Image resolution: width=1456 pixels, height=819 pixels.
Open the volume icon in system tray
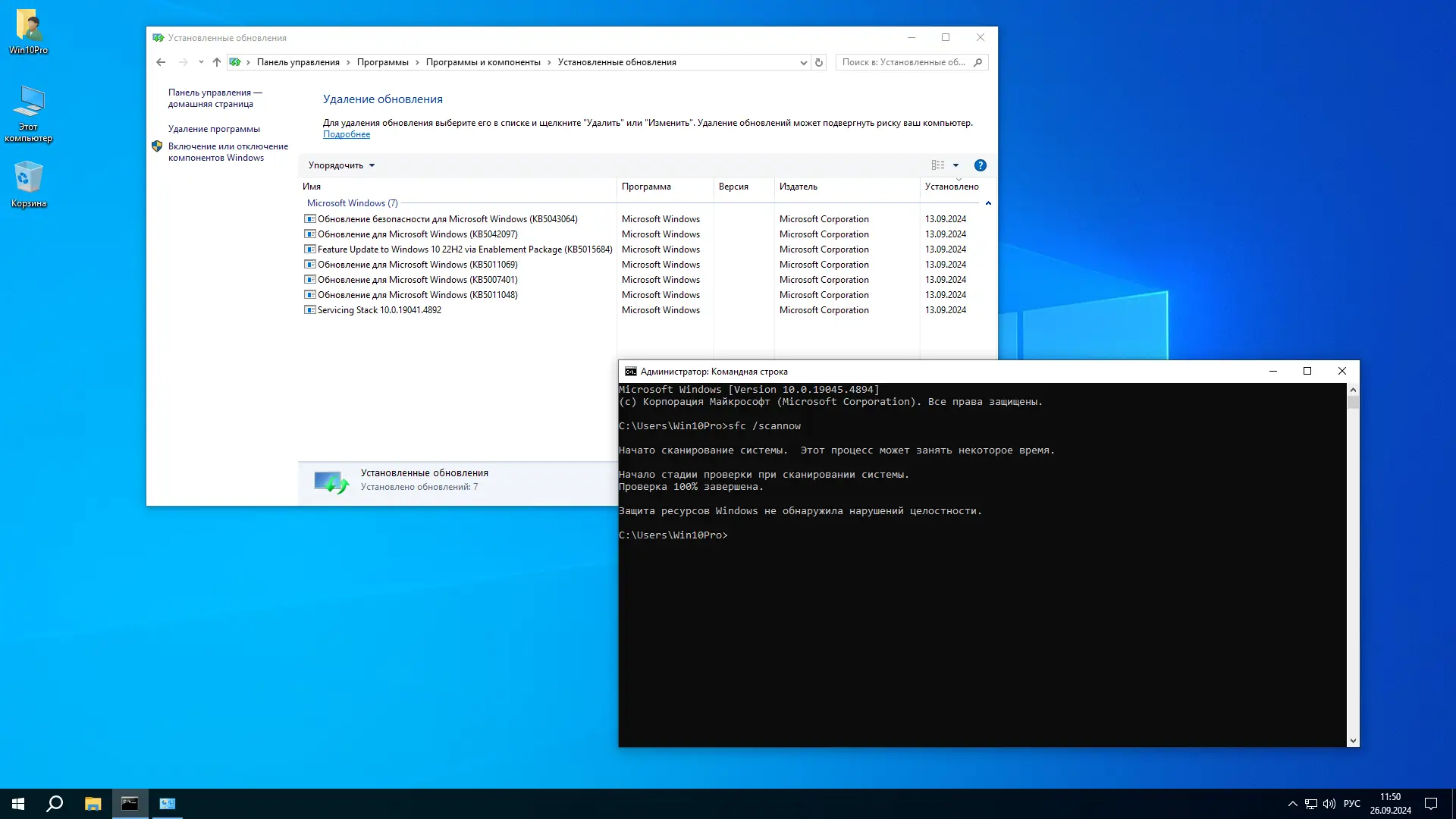pyautogui.click(x=1329, y=804)
